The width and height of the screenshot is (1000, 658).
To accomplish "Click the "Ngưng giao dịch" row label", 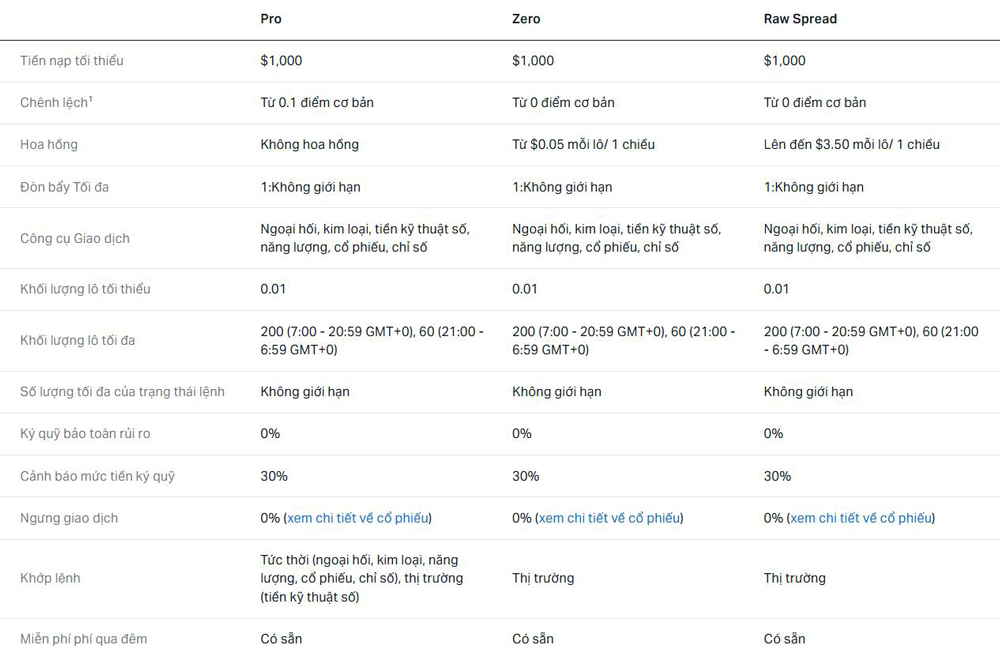I will pos(69,518).
